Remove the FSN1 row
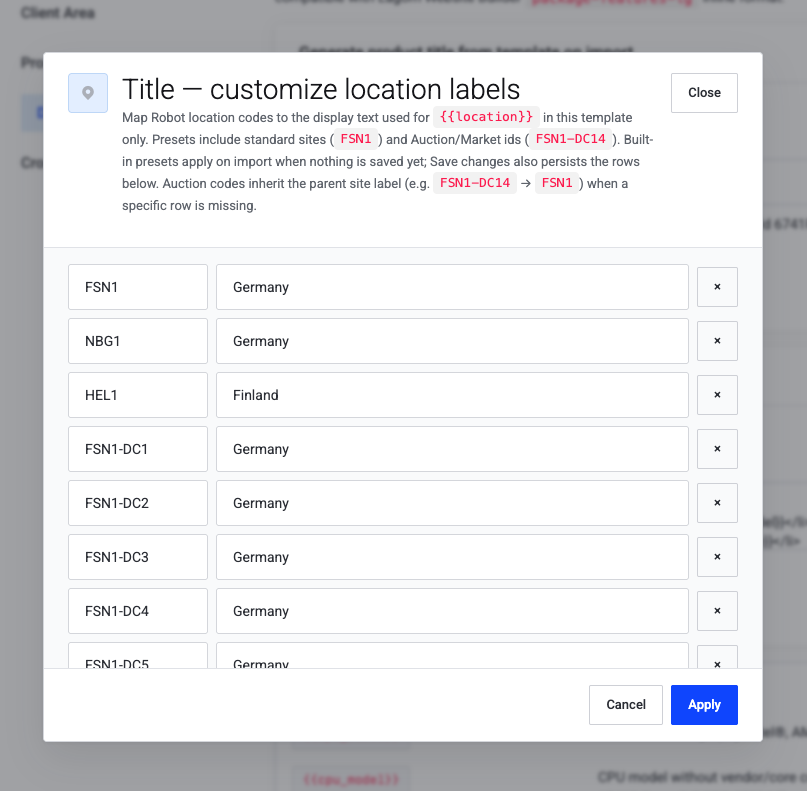Image resolution: width=807 pixels, height=791 pixels. [717, 287]
